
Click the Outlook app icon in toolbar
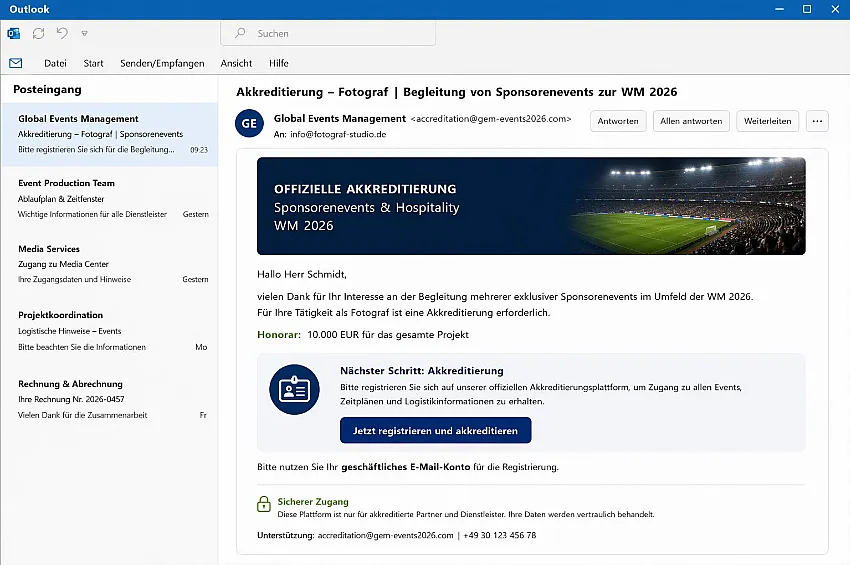[14, 34]
